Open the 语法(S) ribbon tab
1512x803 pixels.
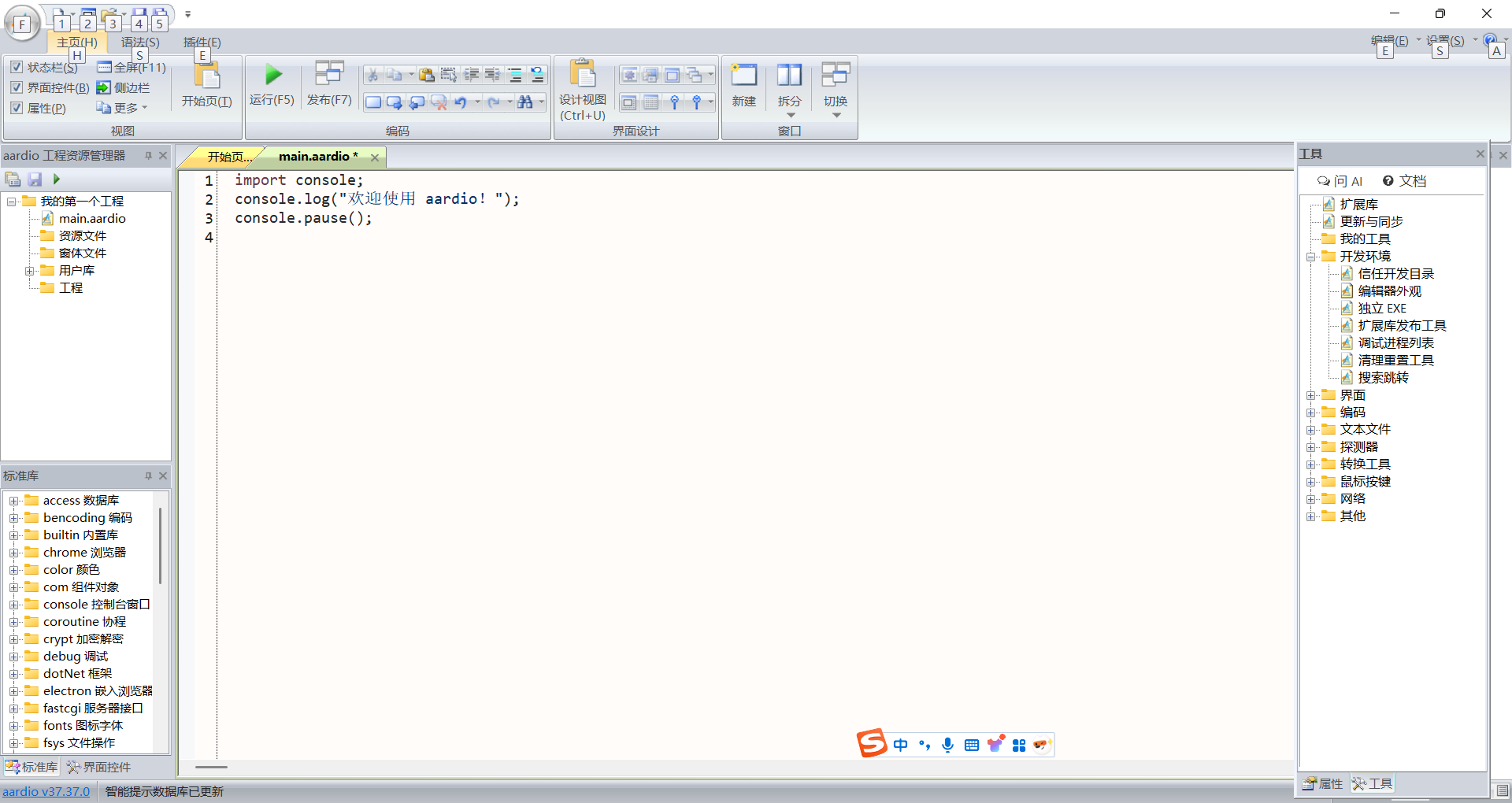pyautogui.click(x=140, y=43)
